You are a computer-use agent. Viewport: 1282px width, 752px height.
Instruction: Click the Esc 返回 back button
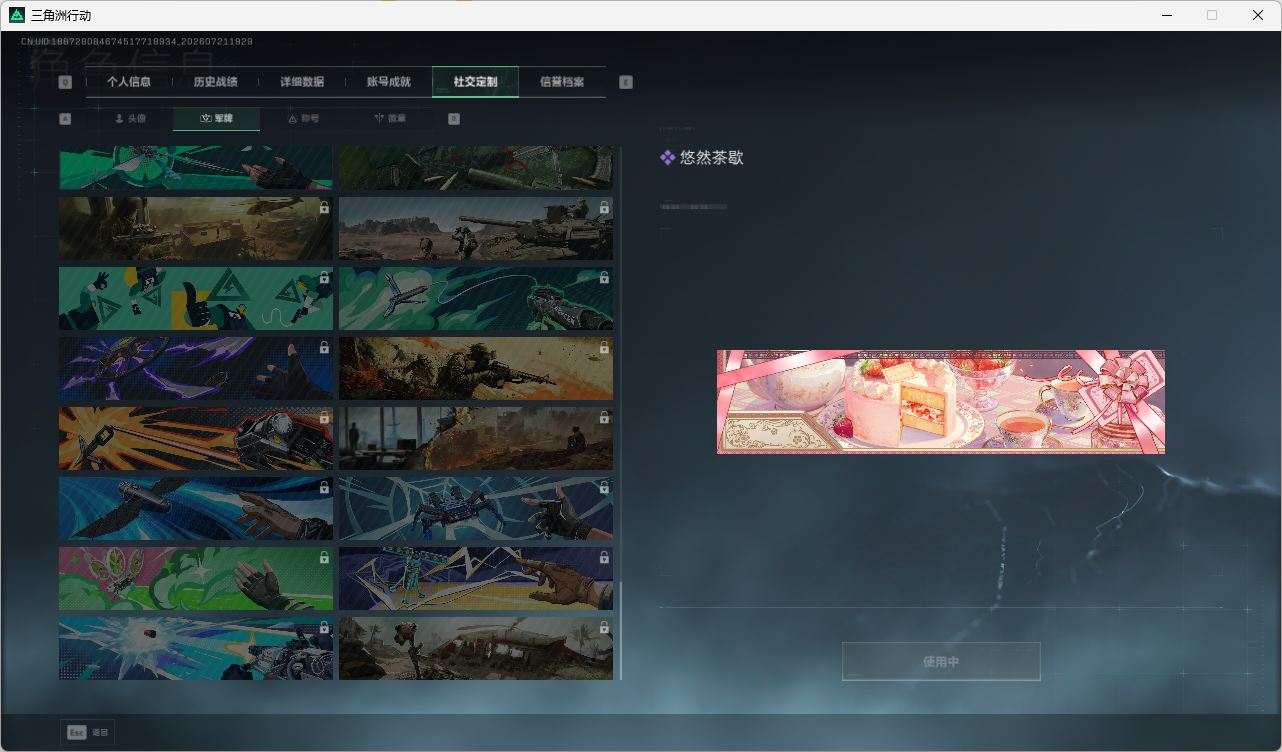(x=88, y=733)
